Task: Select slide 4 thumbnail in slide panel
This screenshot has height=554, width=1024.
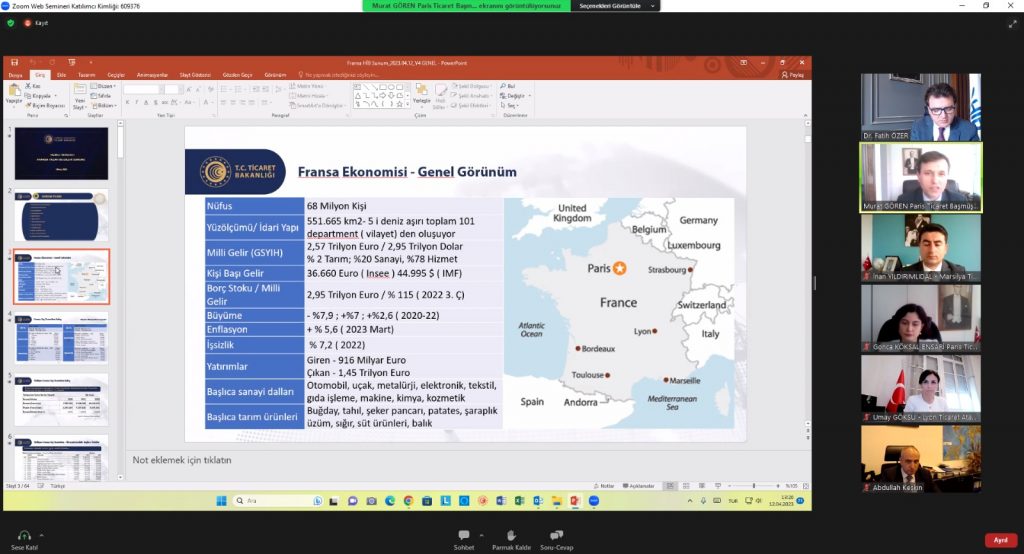Action: tap(61, 338)
